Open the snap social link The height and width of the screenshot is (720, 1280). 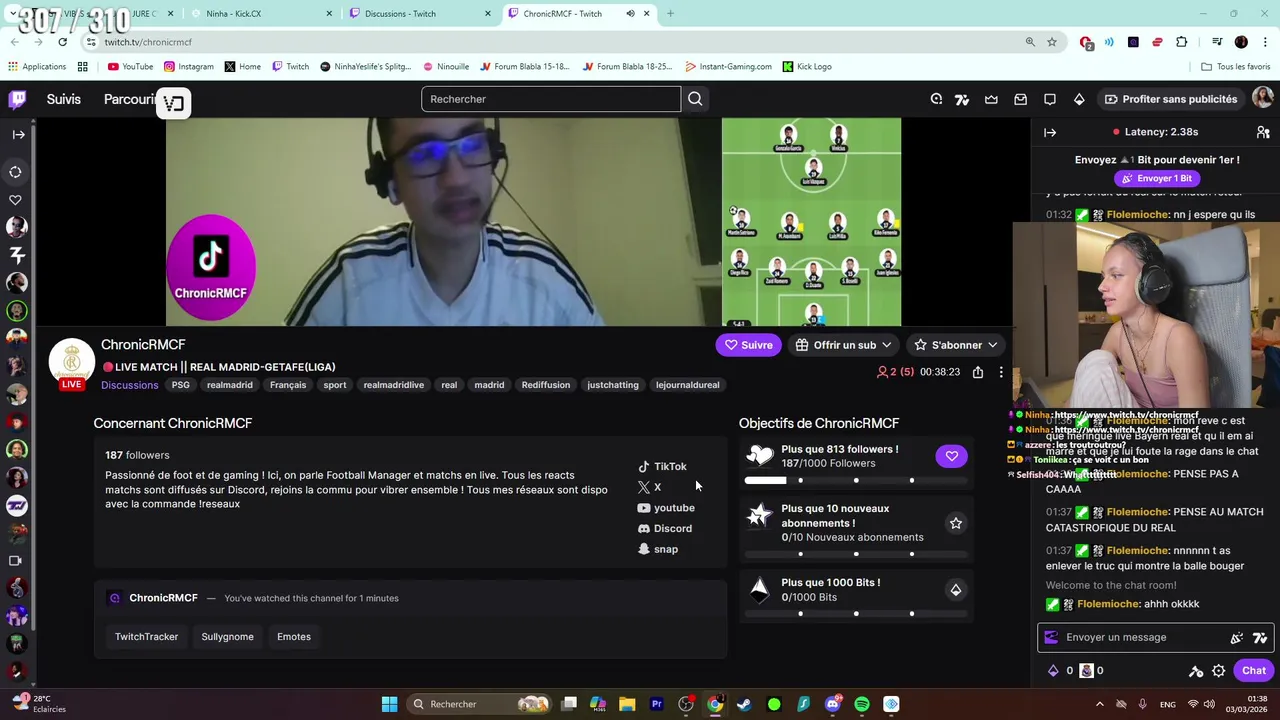click(658, 549)
